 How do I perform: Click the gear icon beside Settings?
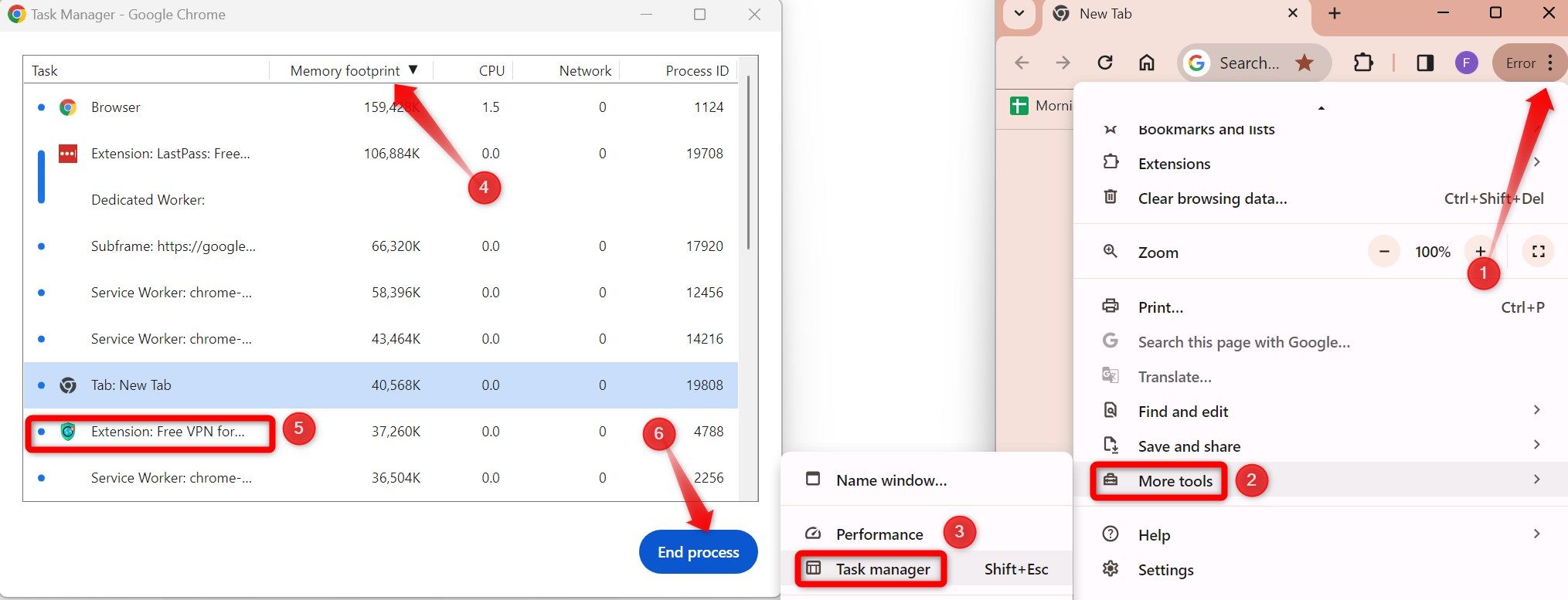tap(1111, 568)
